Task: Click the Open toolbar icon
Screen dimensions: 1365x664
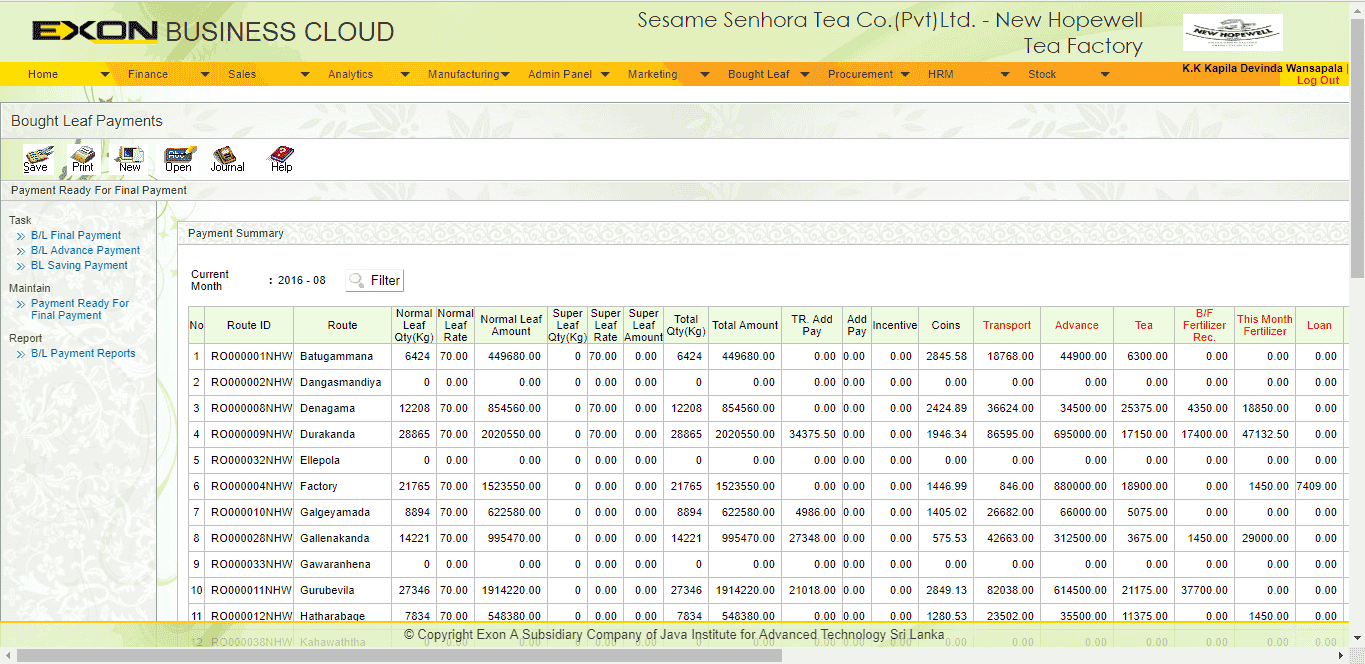Action: pyautogui.click(x=179, y=158)
